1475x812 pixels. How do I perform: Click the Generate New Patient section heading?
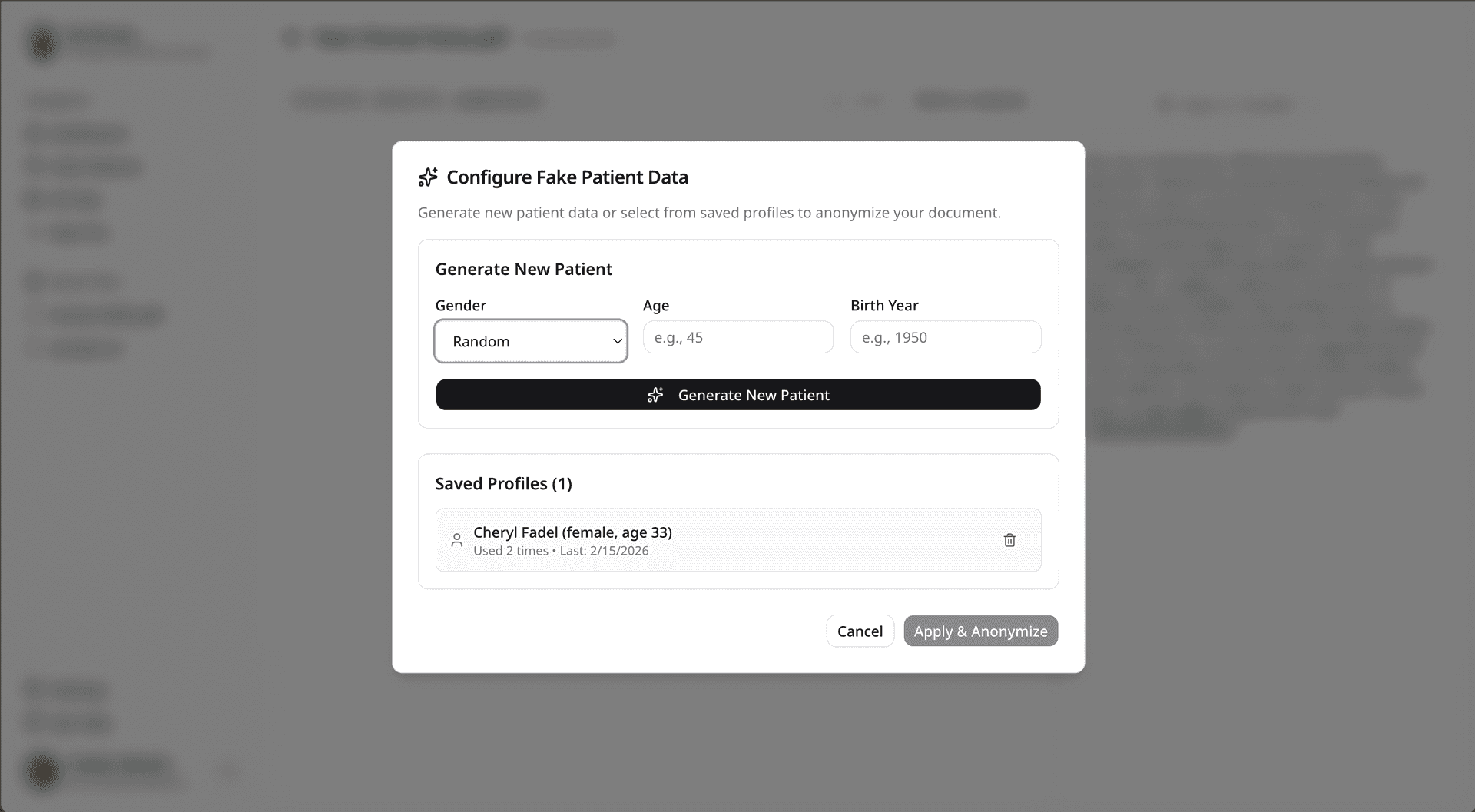[524, 269]
